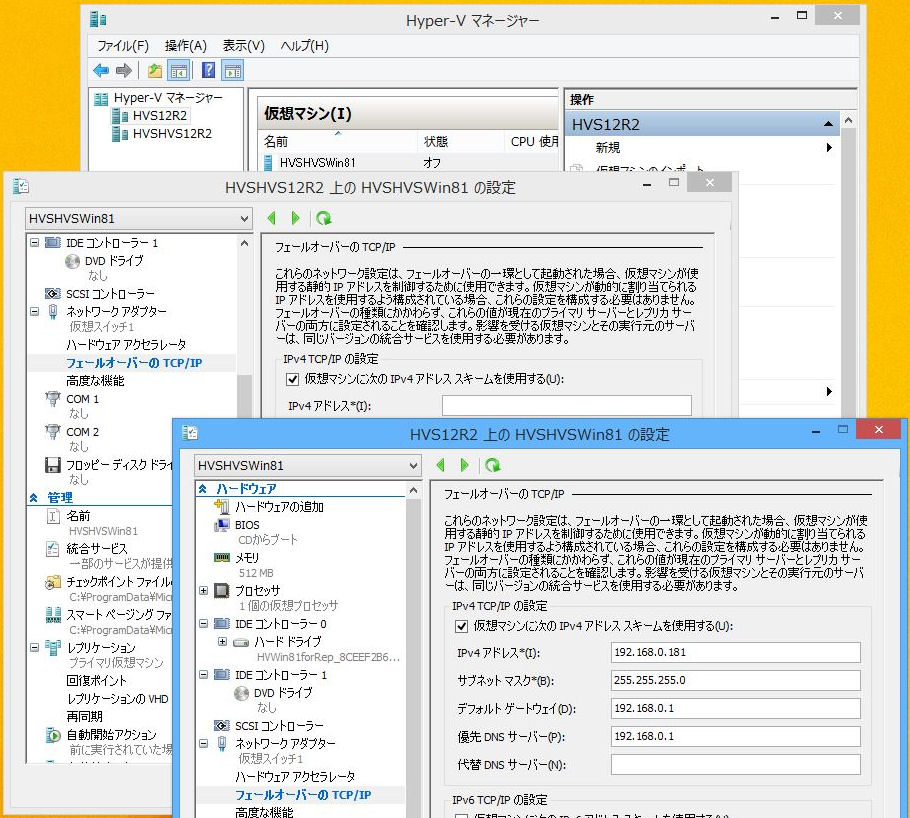Collapse the ハードウェア section header

click(x=203, y=489)
